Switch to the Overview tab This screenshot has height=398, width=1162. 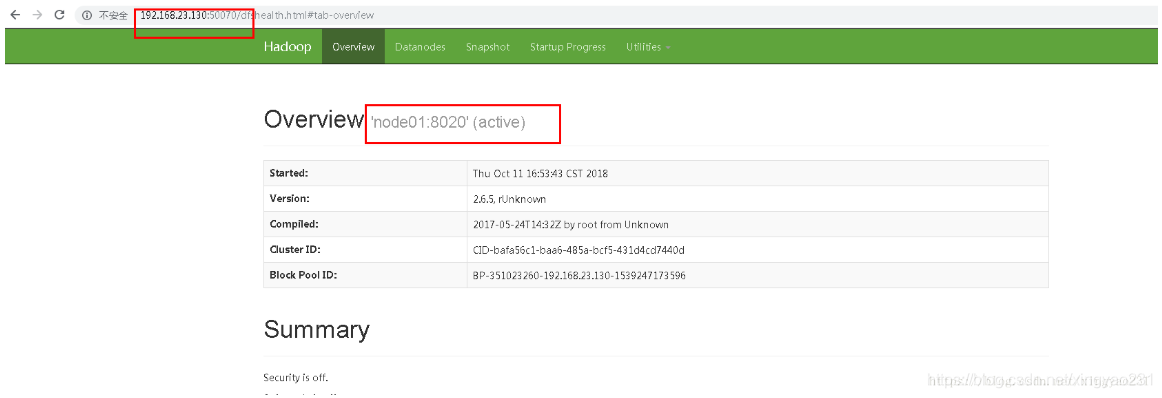[x=353, y=47]
